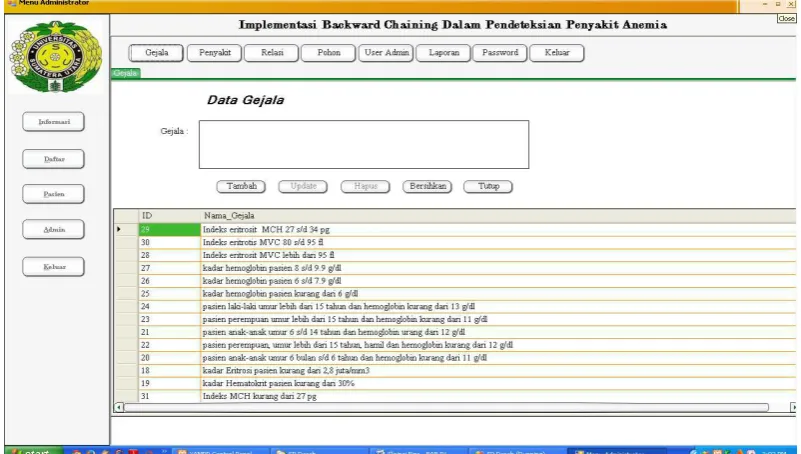Open the User Admin section
Screen dimensions: 801x454
(386, 53)
